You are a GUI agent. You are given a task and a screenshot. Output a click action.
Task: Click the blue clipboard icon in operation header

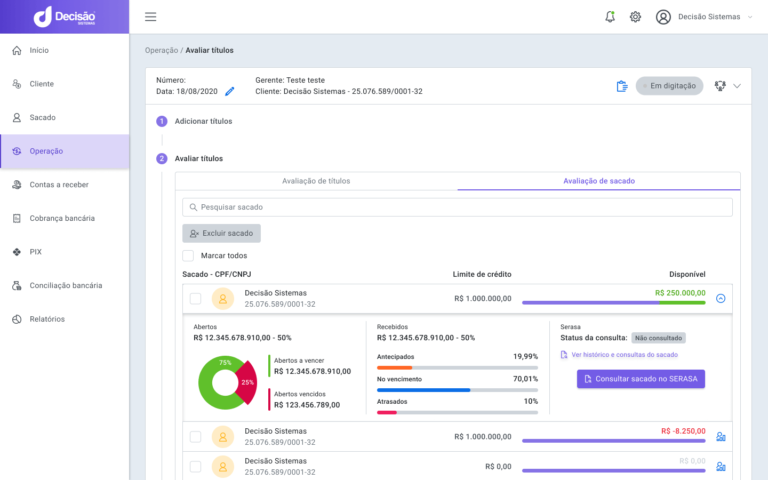pos(622,86)
